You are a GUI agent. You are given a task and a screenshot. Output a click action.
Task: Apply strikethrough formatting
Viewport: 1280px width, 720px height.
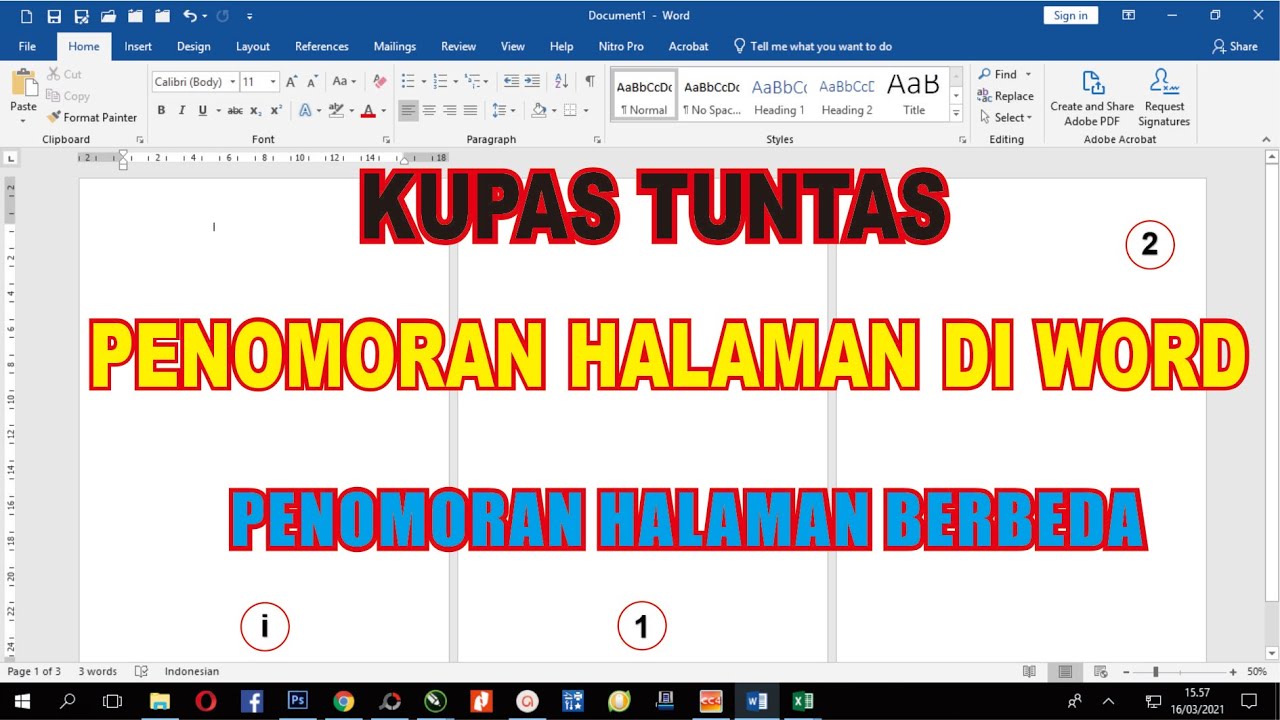(x=235, y=111)
